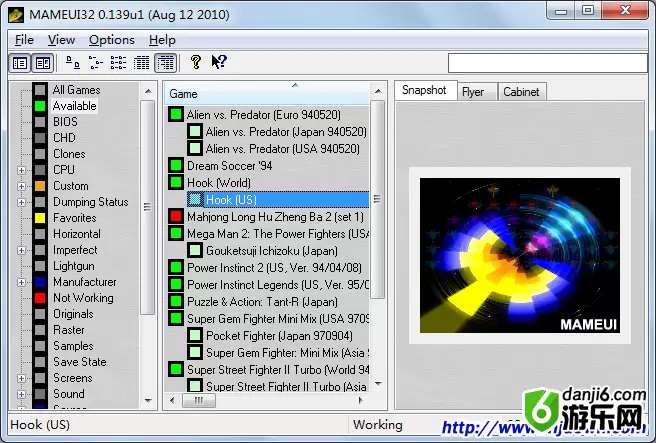Select Power Instinct Legends game
656x443 pixels.
[x=278, y=284]
